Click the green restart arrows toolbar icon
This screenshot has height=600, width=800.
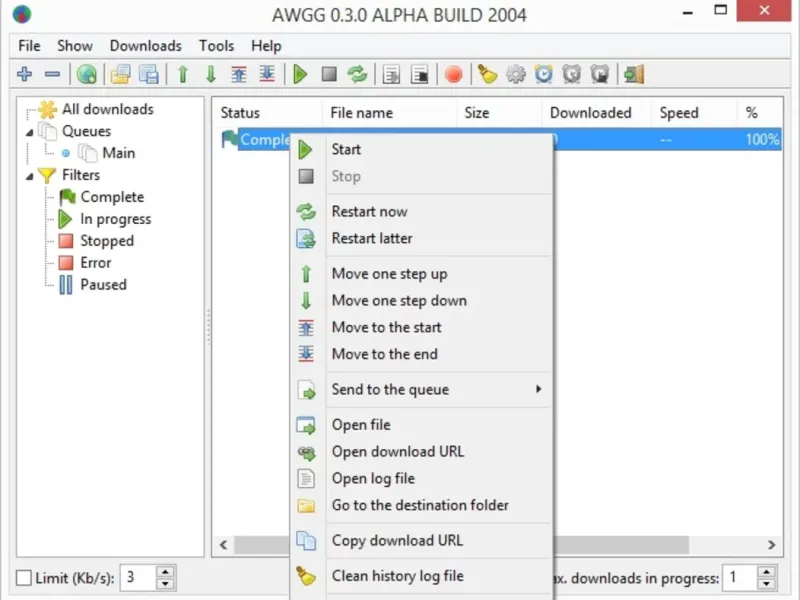point(357,74)
